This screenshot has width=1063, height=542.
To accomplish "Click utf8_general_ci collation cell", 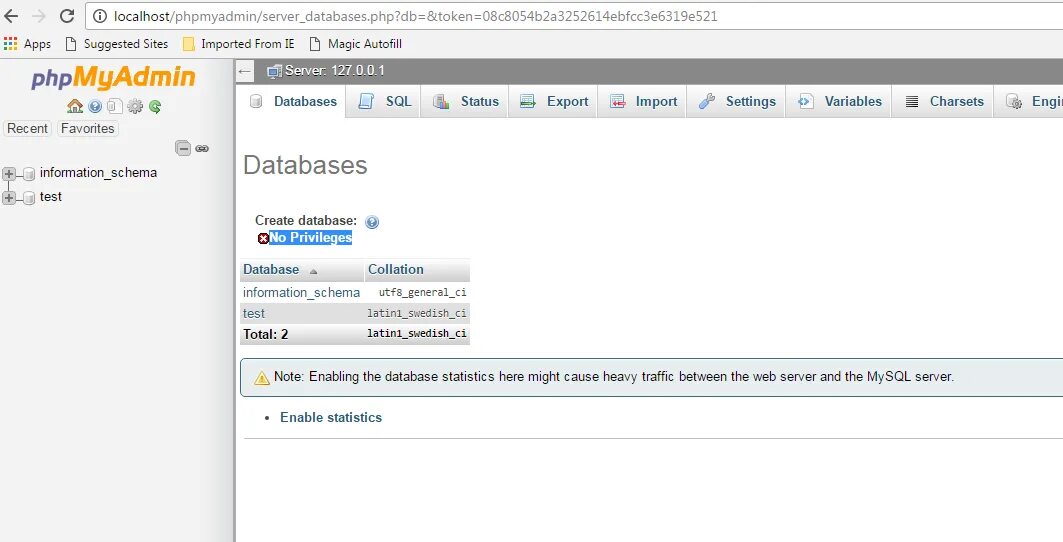I will click(422, 293).
